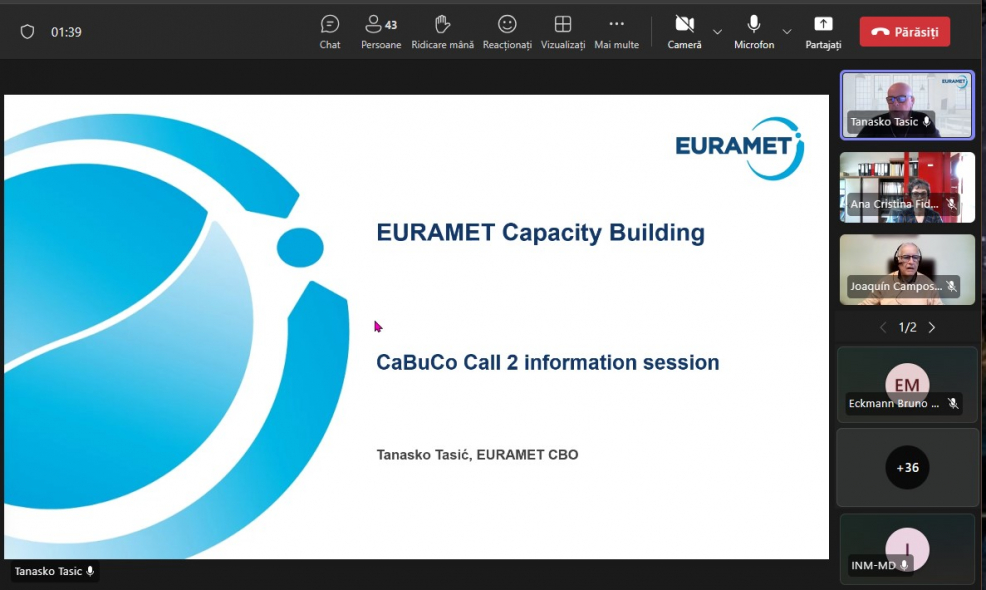
Task: Expand the camera options arrow
Action: click(717, 31)
